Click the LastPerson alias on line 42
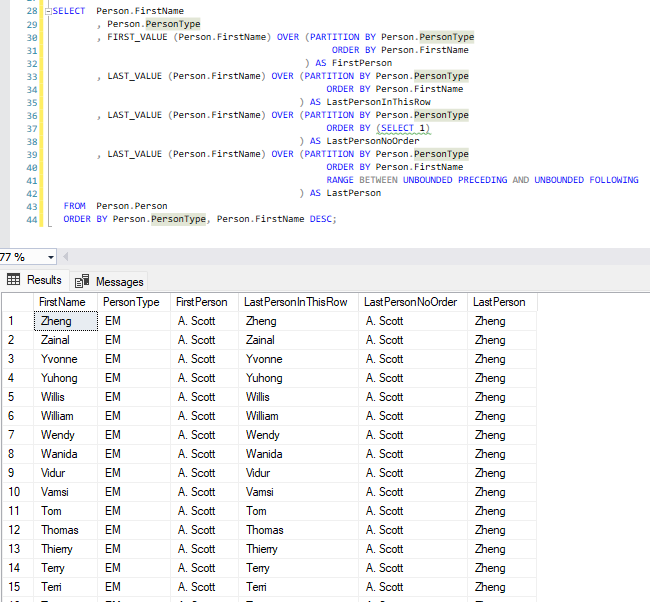The height and width of the screenshot is (602, 650). click(x=354, y=193)
